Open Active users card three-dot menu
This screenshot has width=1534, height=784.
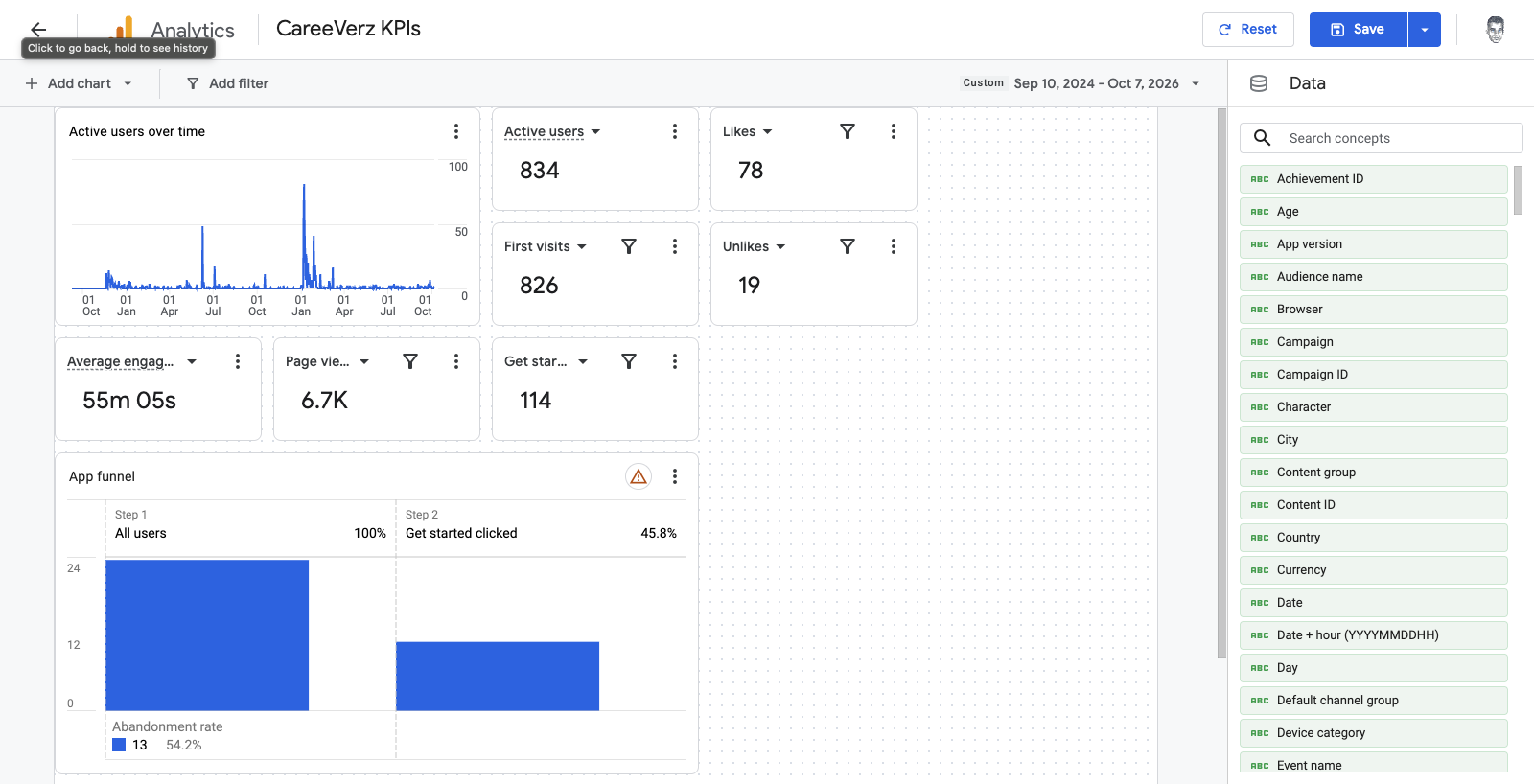click(675, 131)
